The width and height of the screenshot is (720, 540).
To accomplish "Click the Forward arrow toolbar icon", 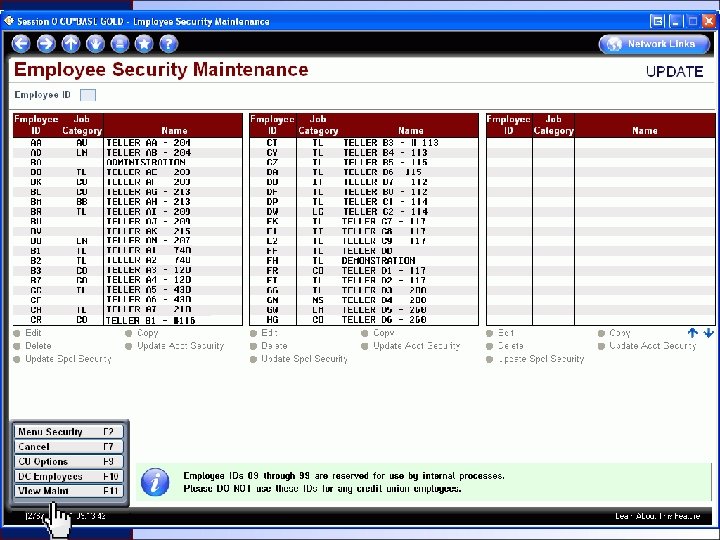I will coord(45,44).
